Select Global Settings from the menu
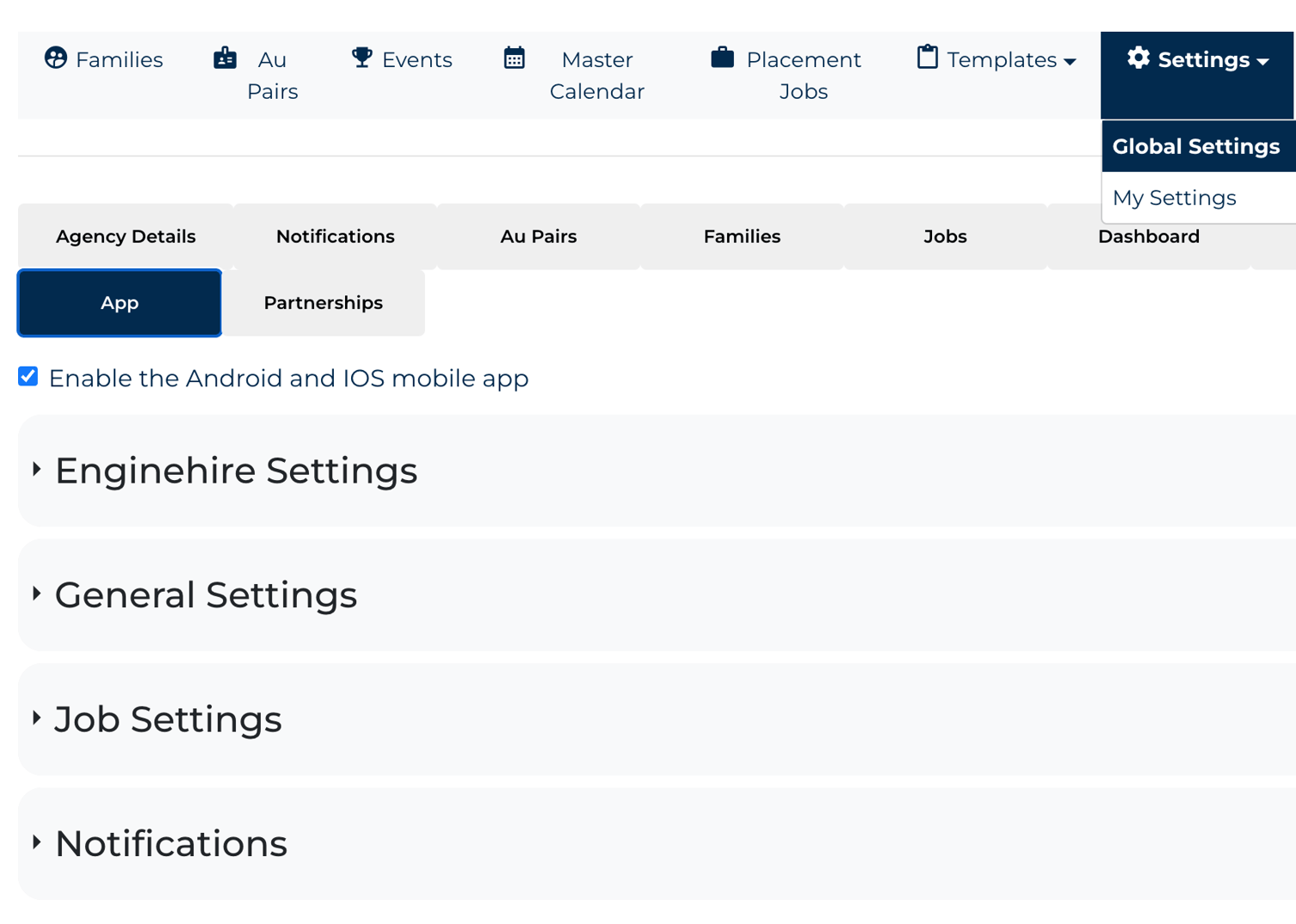The image size is (1296, 924). (x=1196, y=146)
